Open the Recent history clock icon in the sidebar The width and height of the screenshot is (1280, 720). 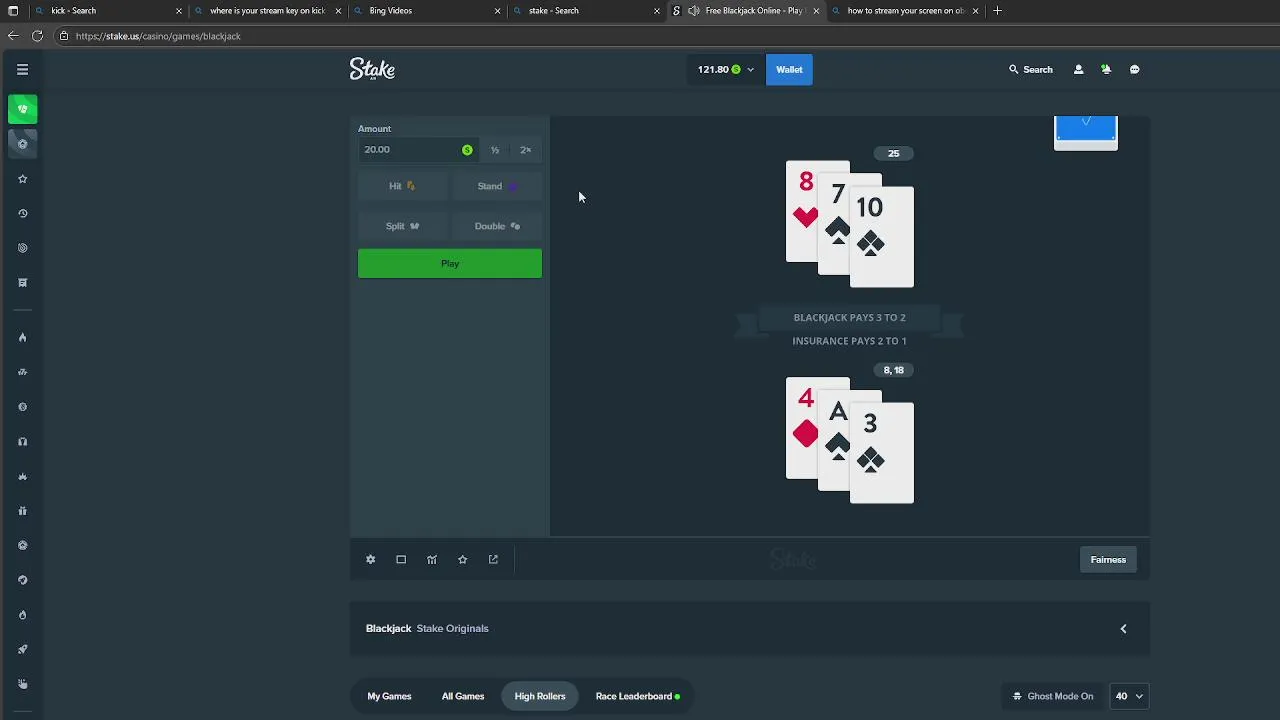[x=22, y=213]
